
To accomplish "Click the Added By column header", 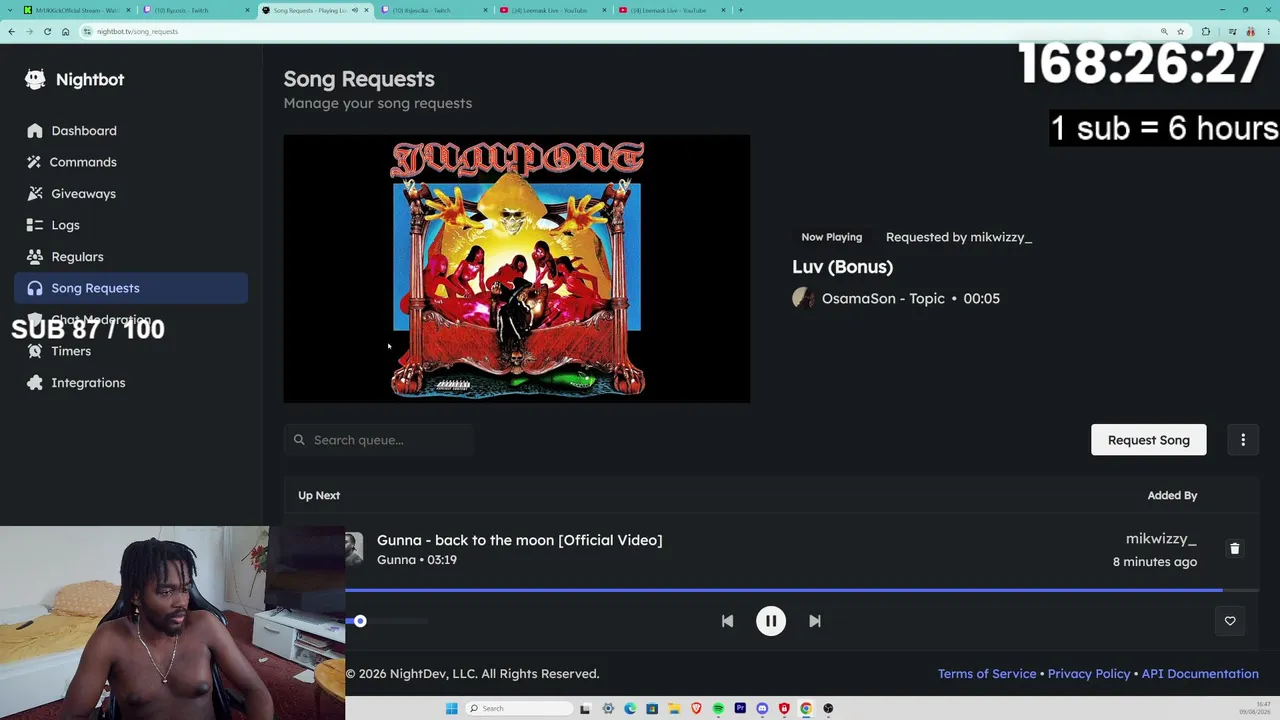I will [x=1172, y=495].
